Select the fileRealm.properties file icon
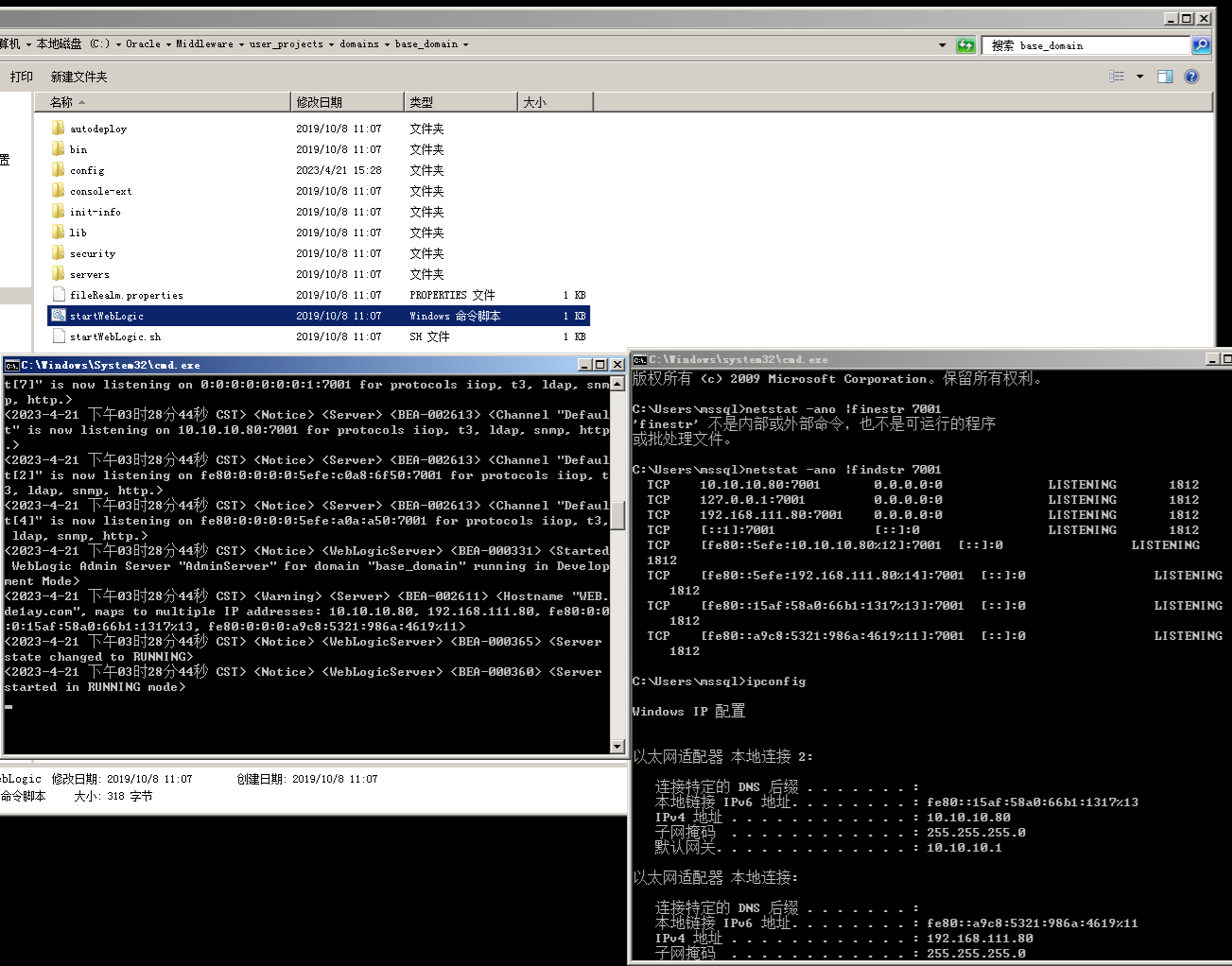 pyautogui.click(x=59, y=294)
